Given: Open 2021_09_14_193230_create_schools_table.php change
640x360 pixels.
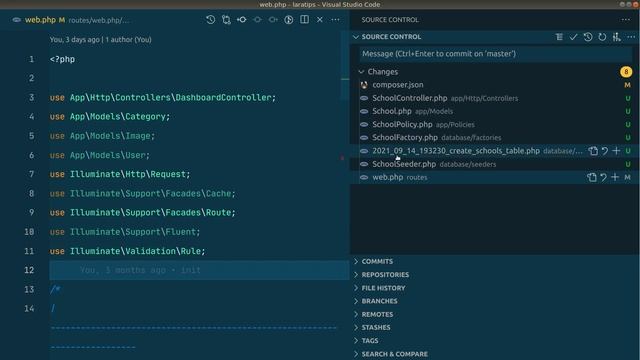Looking at the screenshot, I should (x=456, y=151).
